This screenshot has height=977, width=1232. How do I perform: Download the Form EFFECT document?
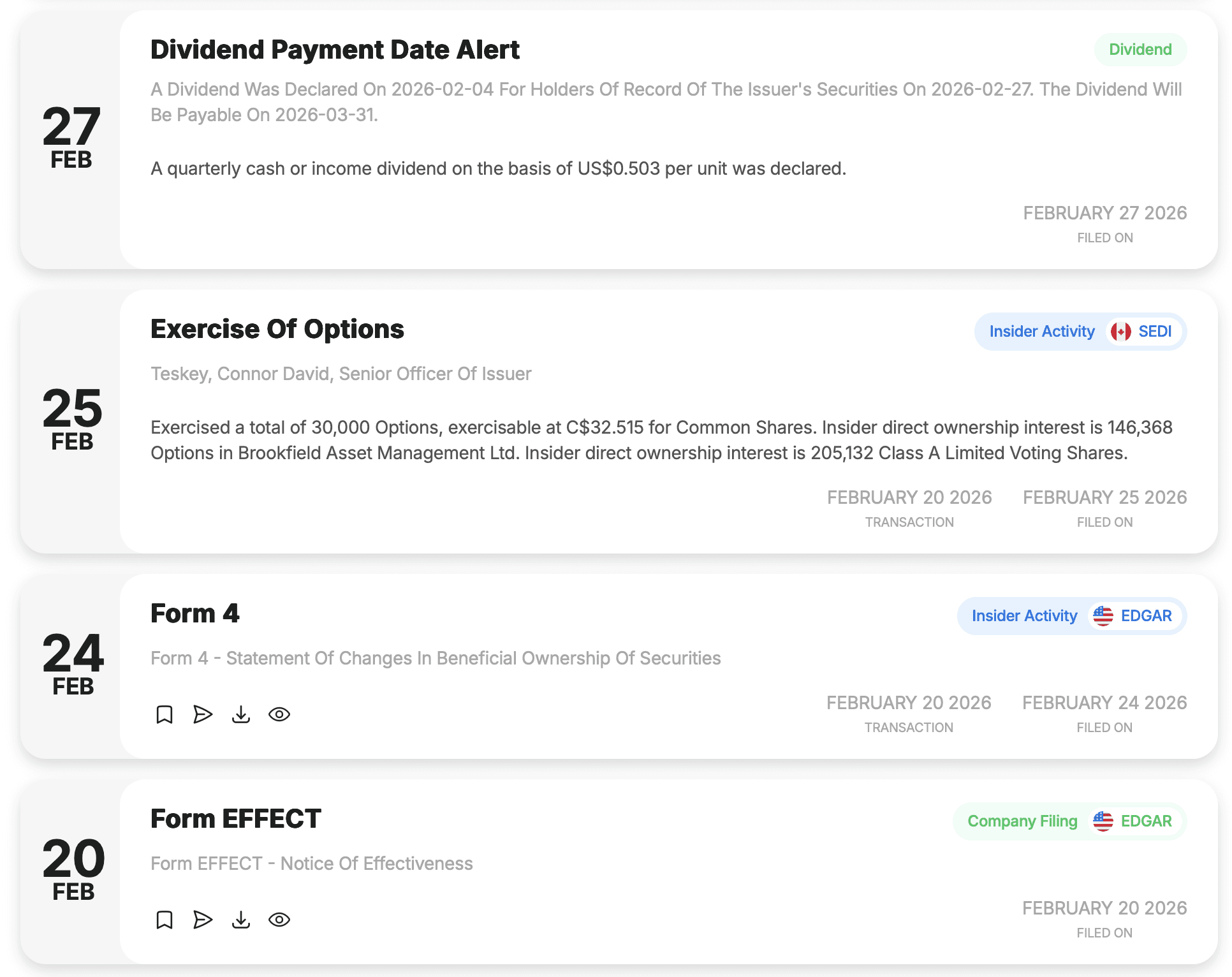click(x=241, y=920)
